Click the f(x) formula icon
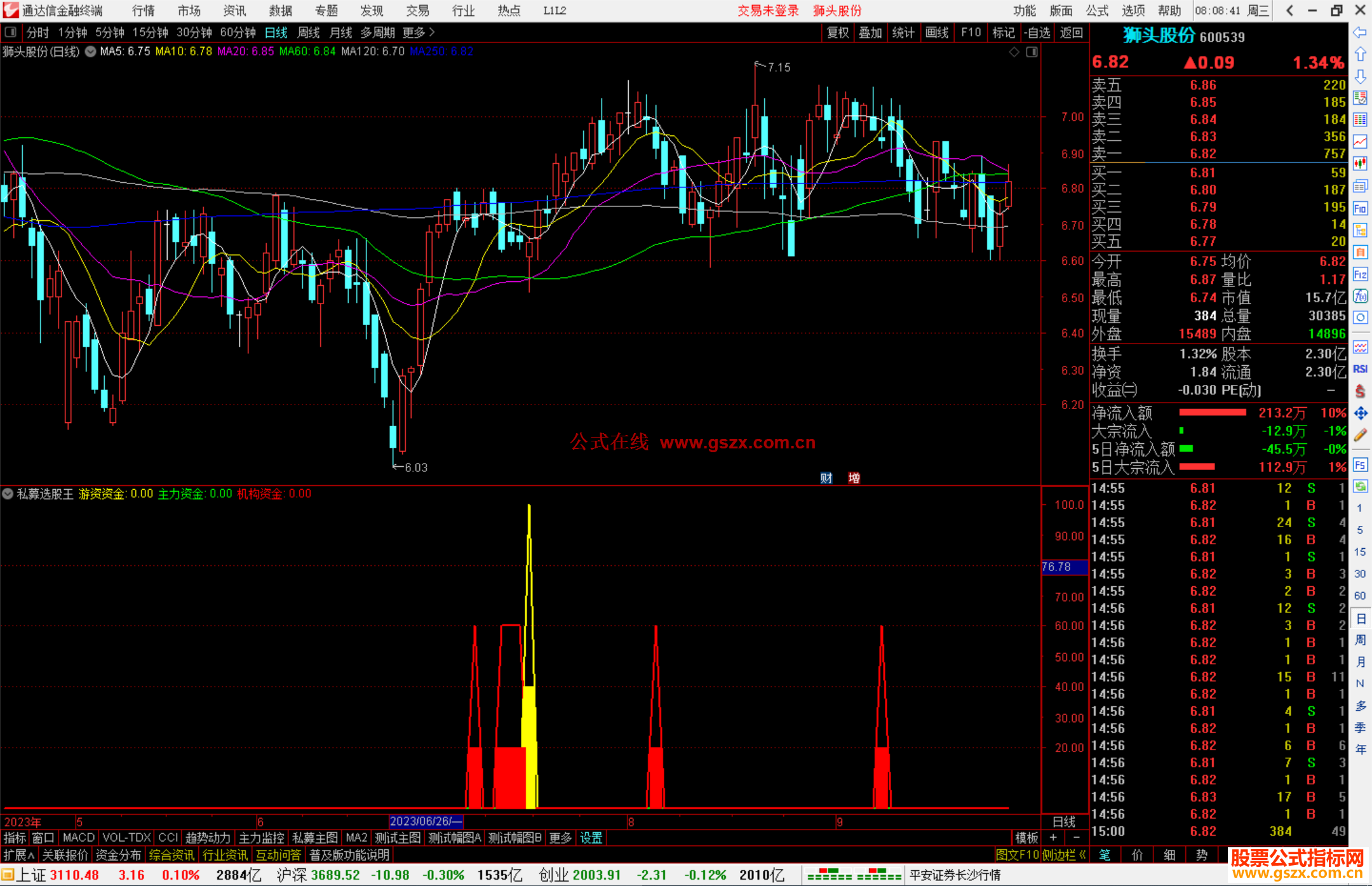Viewport: 1372px width, 886px height. tap(1360, 296)
